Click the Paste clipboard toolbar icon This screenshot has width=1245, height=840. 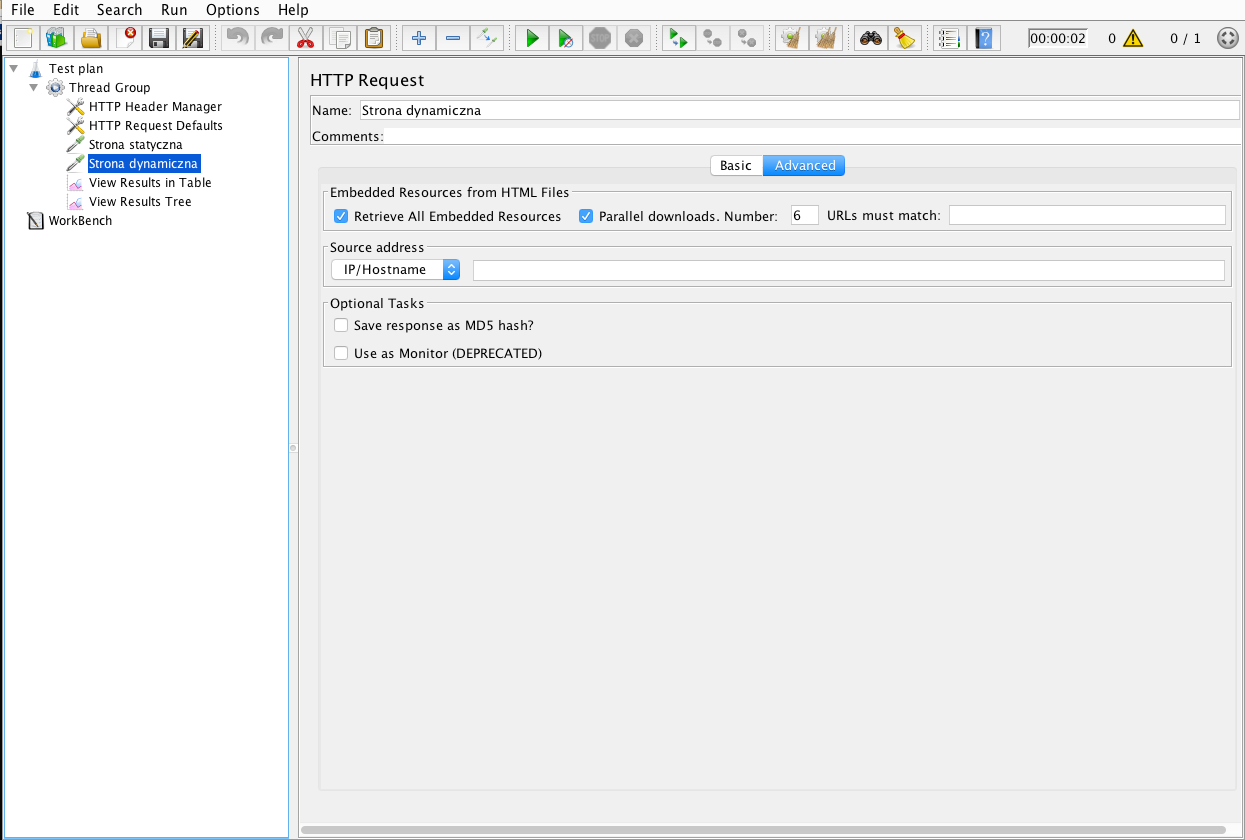point(373,39)
